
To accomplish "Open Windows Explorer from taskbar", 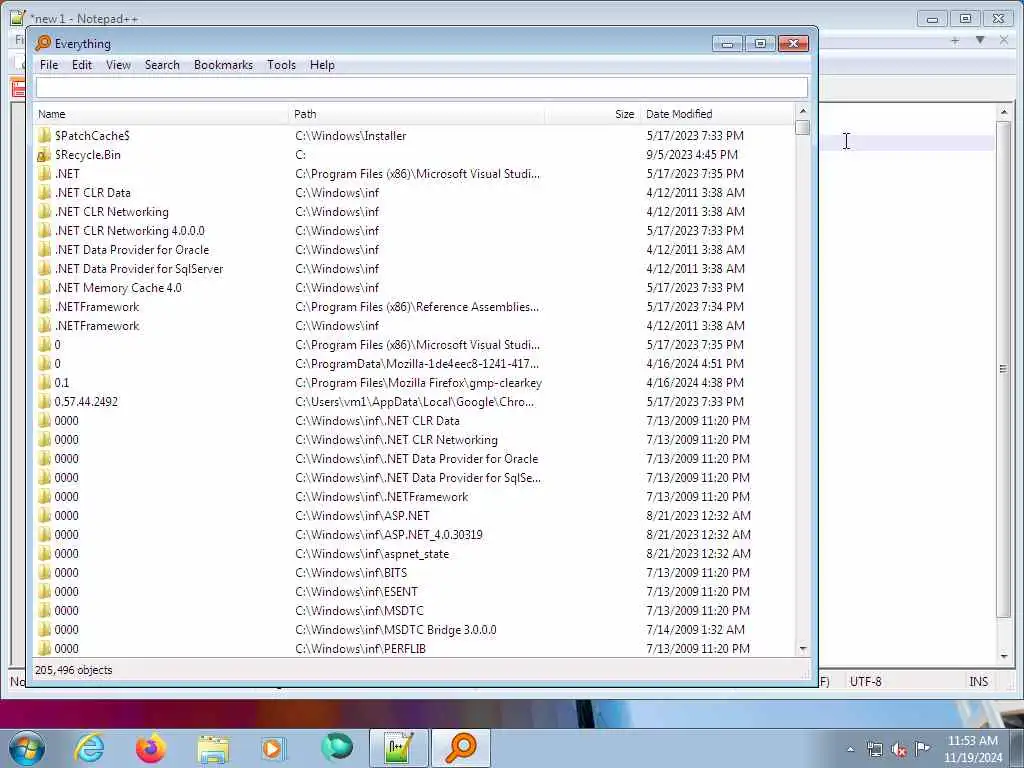I will 213,748.
